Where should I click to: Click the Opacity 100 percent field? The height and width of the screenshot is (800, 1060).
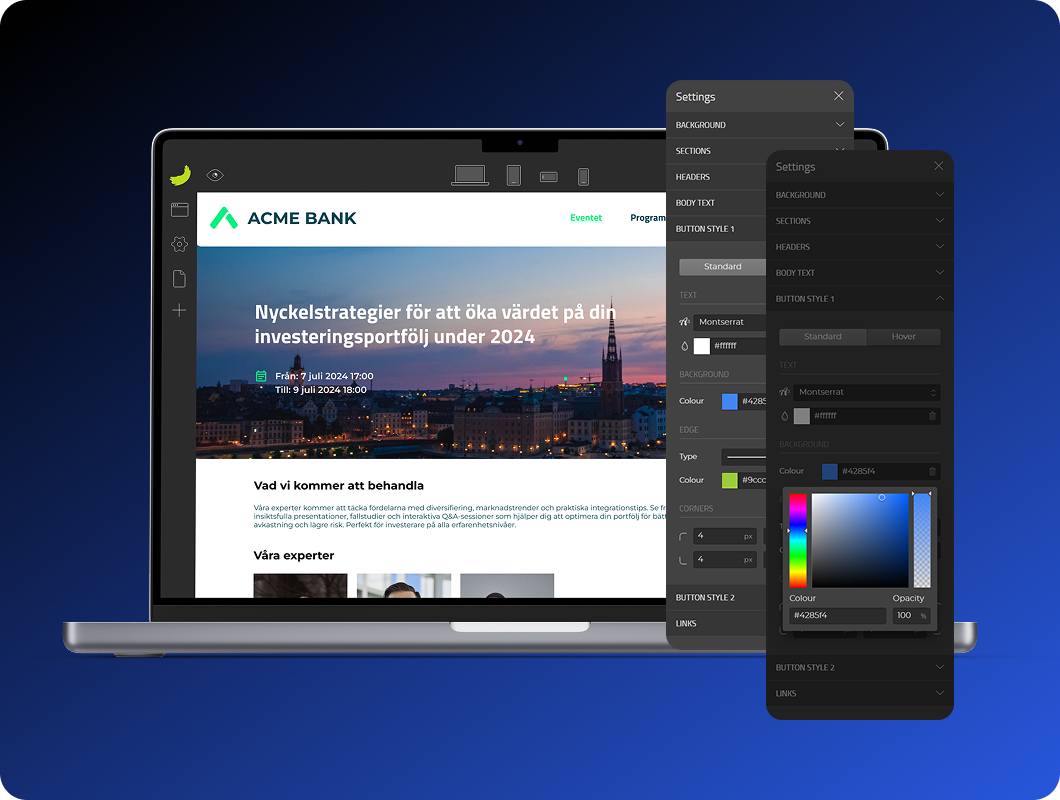pos(911,616)
